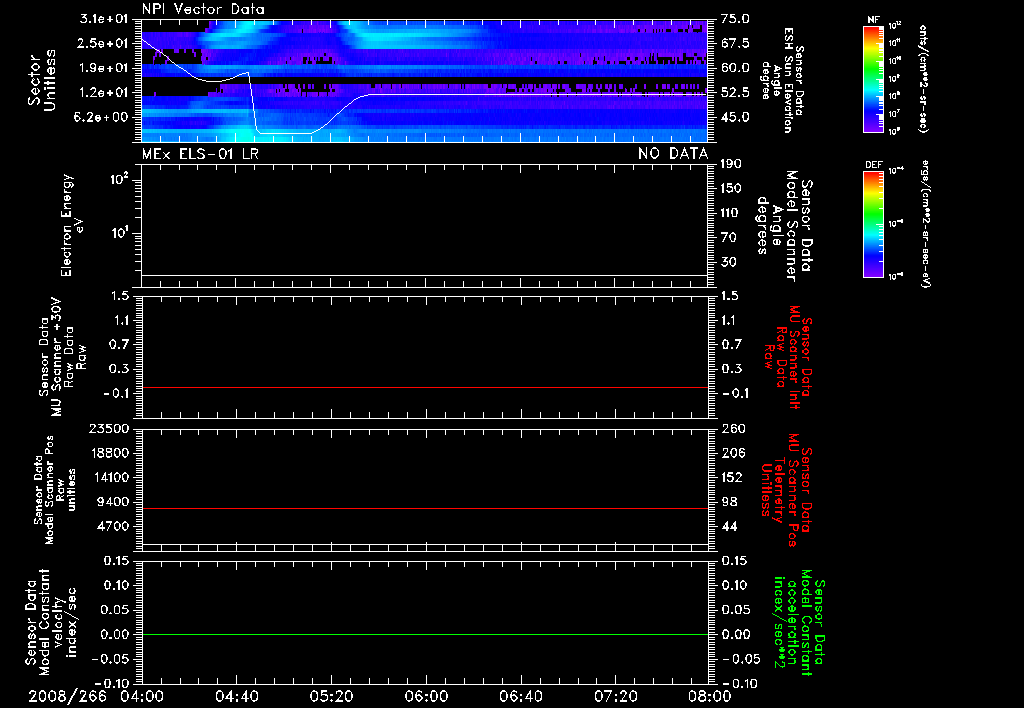Screen dimensions: 1024x708
Task: Select the 'MEx ELS-01 LR' panel title
Action: tap(200, 154)
